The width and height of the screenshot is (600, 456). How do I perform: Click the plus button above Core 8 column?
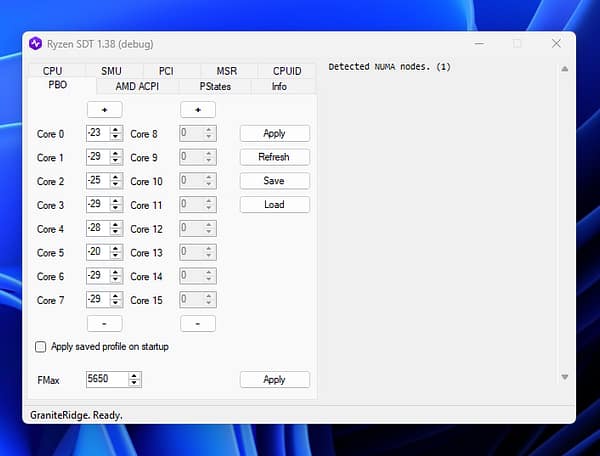(x=197, y=109)
